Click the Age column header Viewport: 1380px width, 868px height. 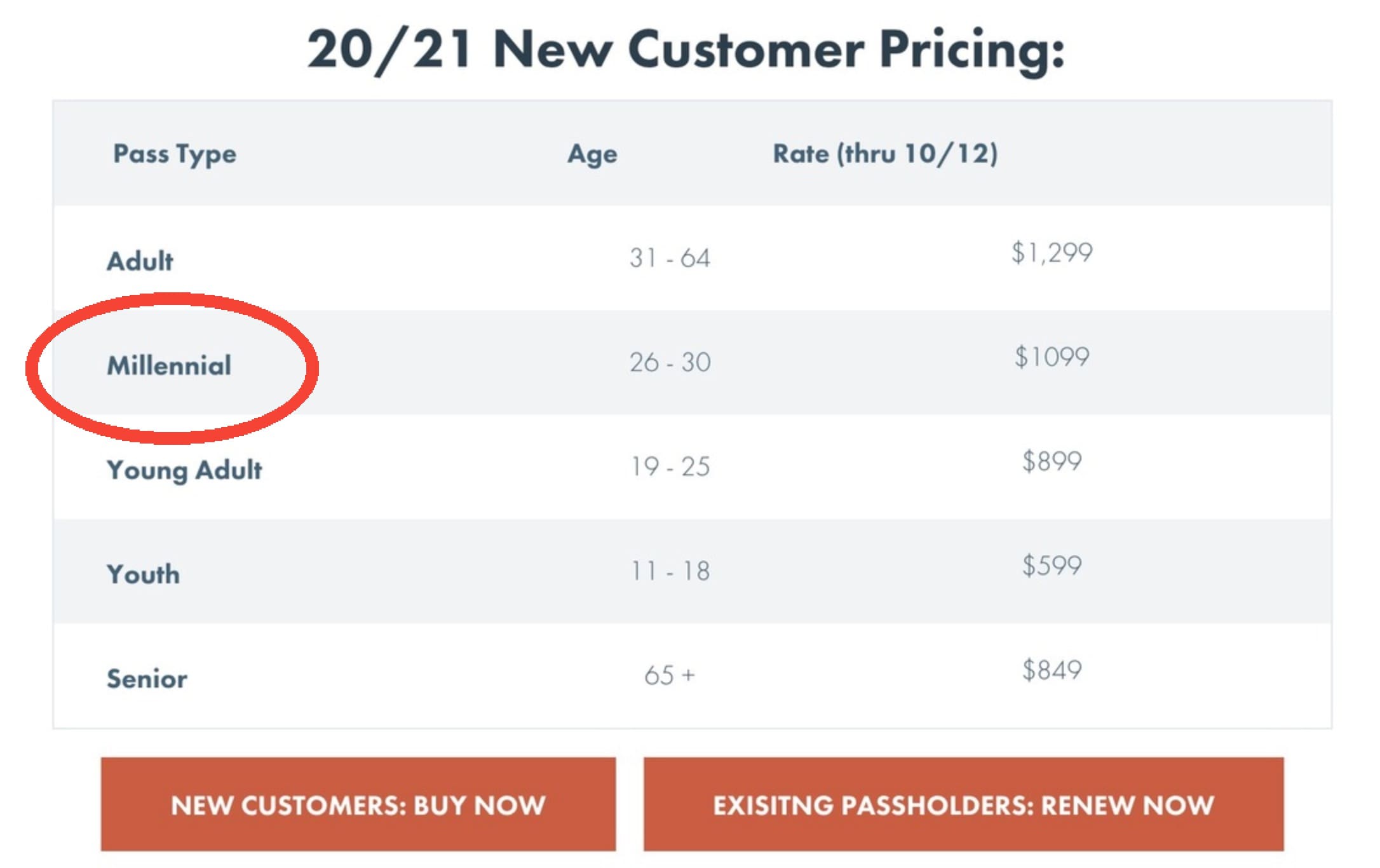pyautogui.click(x=592, y=155)
